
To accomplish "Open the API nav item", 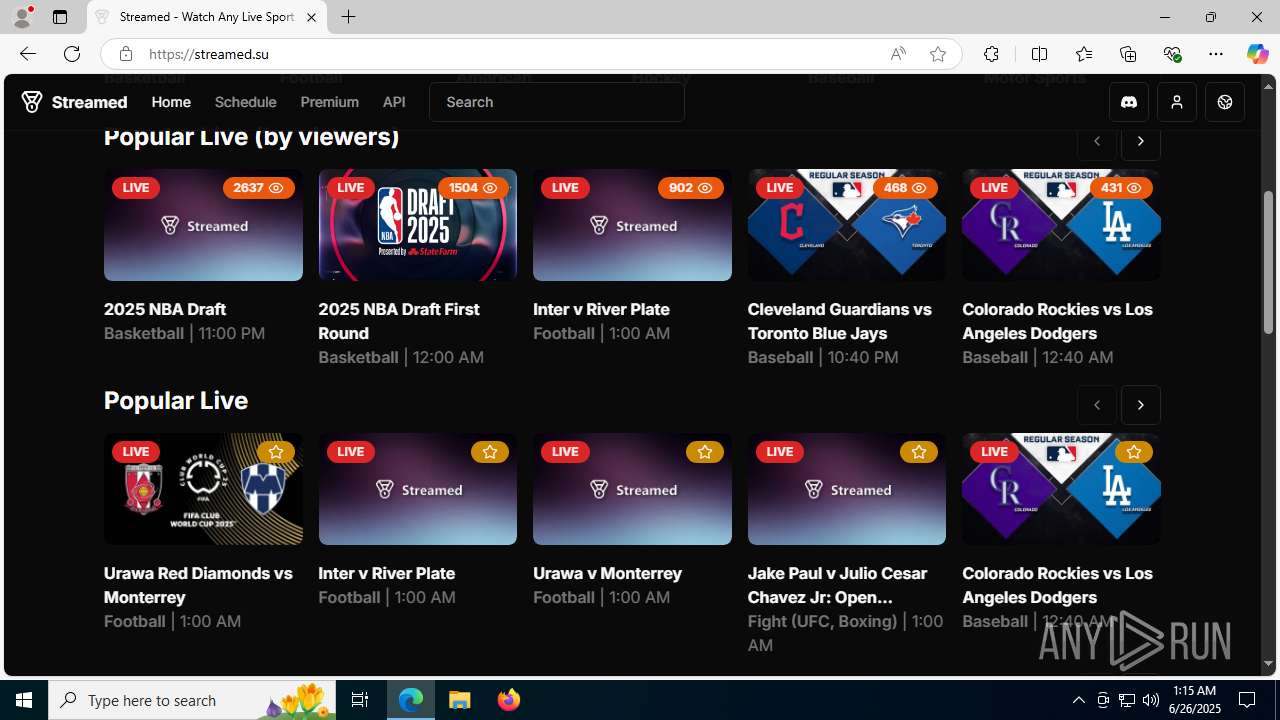I will [x=394, y=102].
